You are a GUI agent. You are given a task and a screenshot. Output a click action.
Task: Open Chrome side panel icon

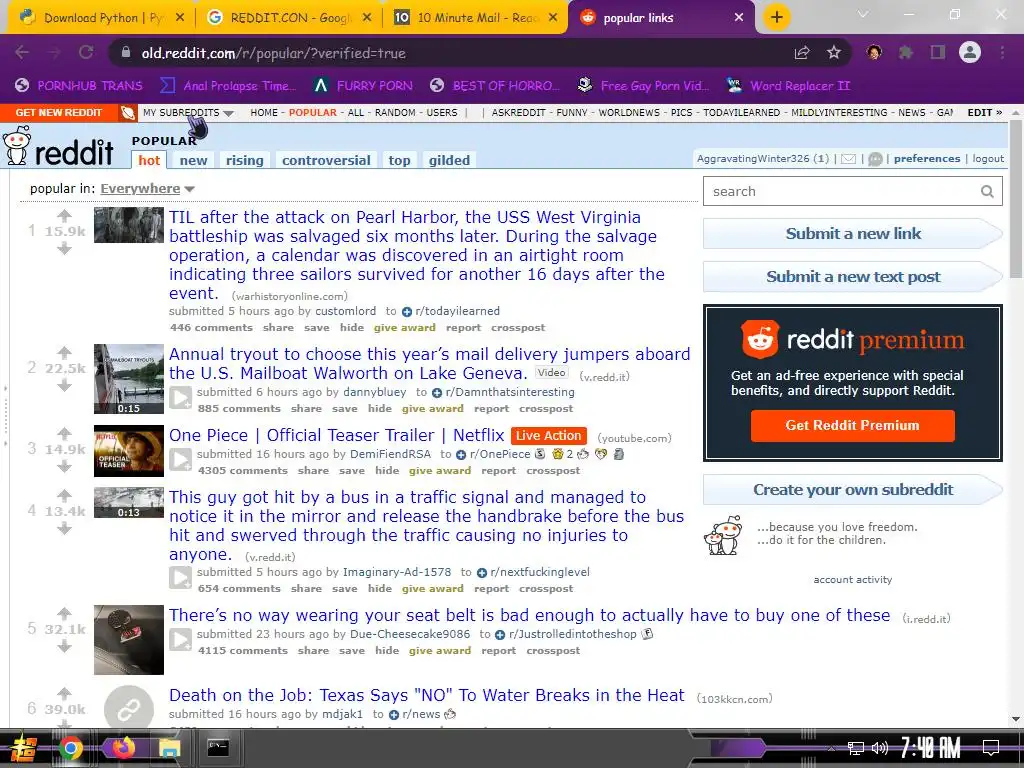coord(938,52)
